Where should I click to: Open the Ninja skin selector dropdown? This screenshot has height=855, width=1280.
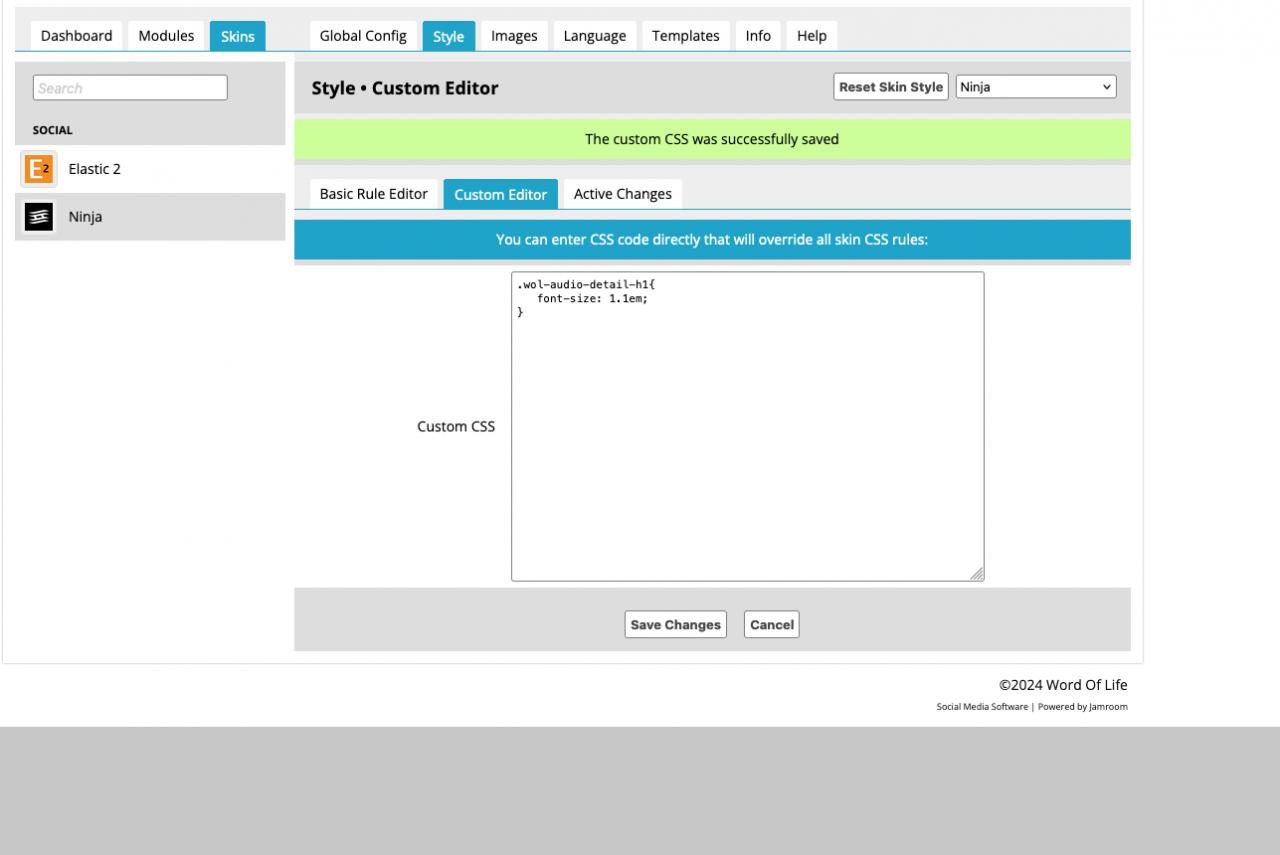click(1035, 87)
